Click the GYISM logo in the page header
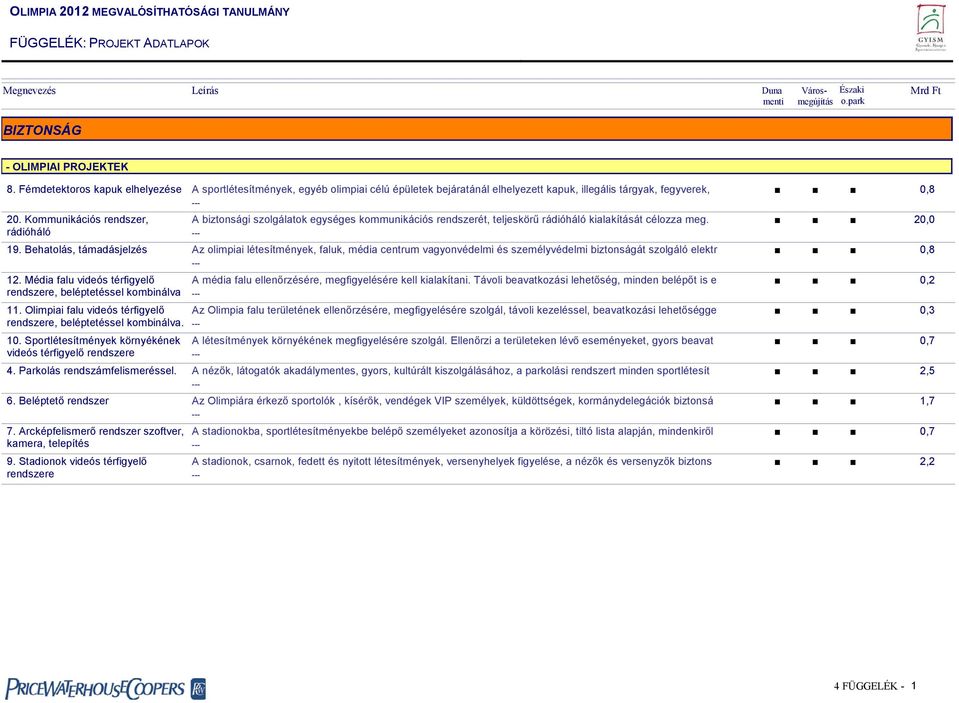Screen dimensions: 959x703 [930, 28]
